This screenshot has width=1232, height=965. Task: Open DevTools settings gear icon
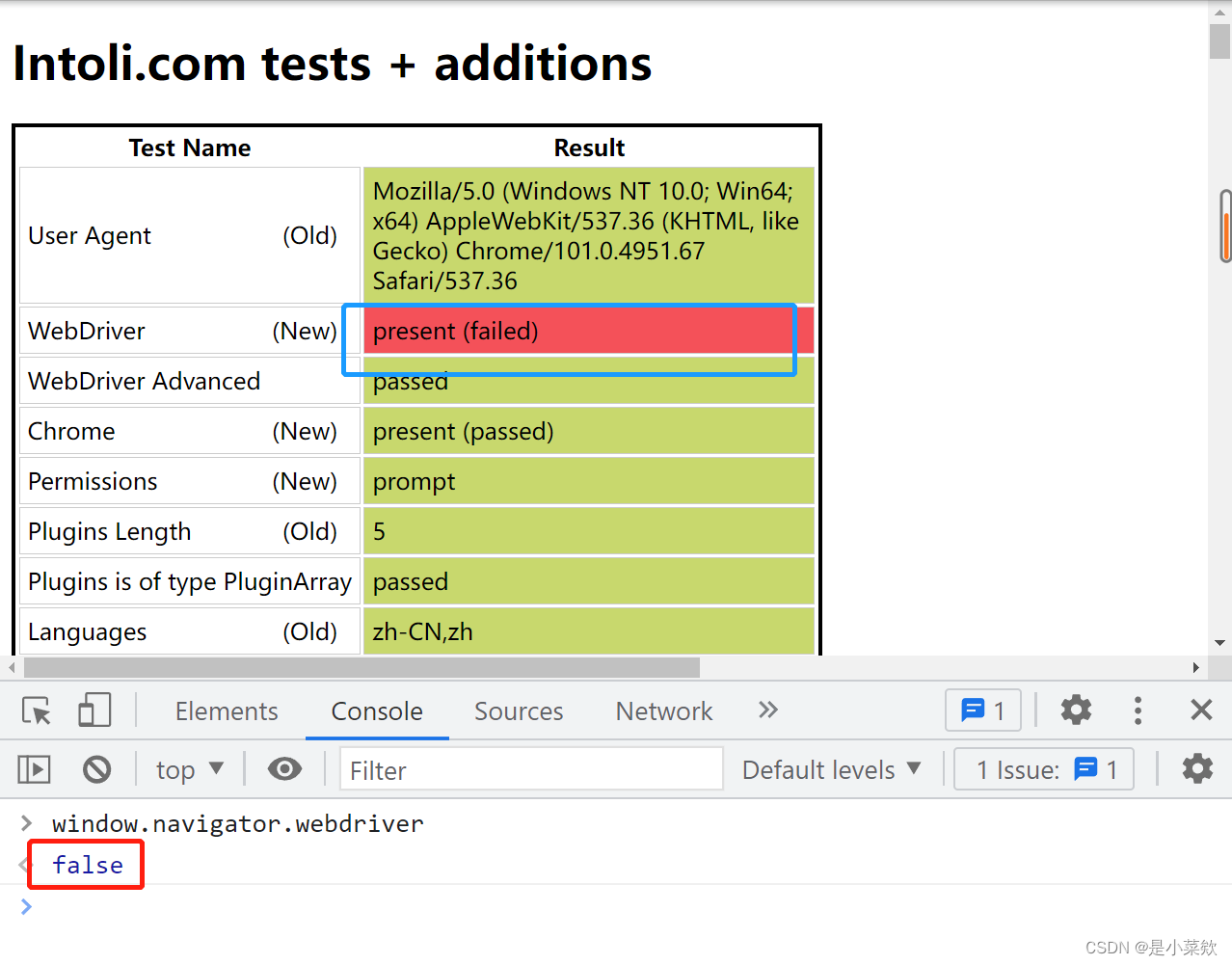tap(1076, 710)
